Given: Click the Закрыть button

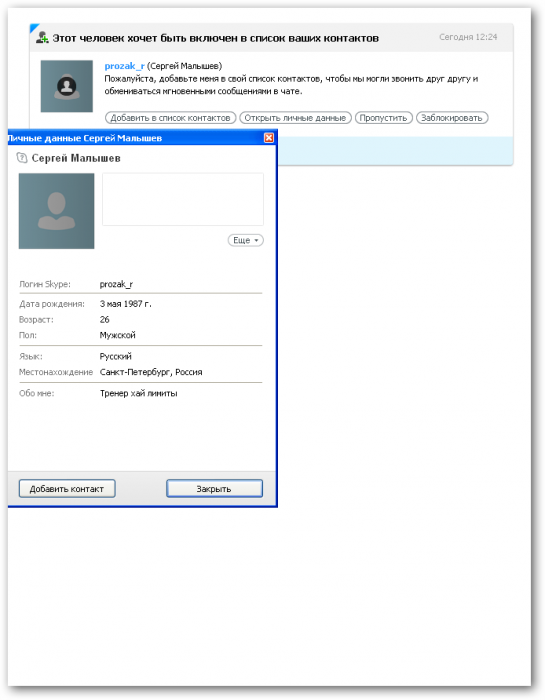Looking at the screenshot, I should click(214, 489).
